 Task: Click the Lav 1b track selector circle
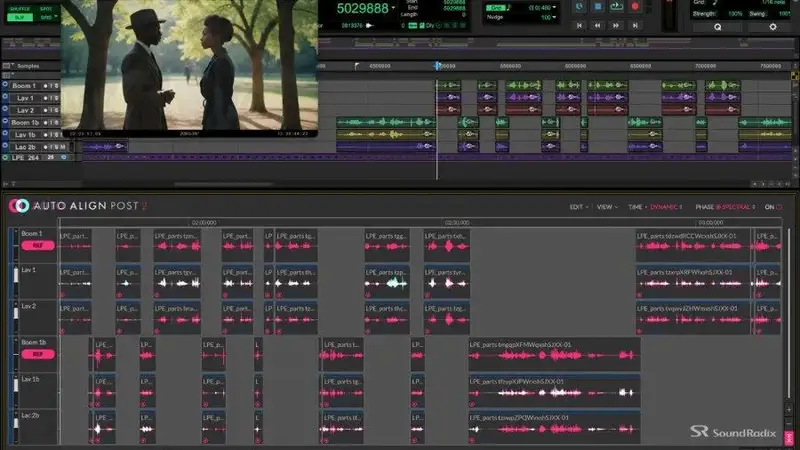point(5,134)
